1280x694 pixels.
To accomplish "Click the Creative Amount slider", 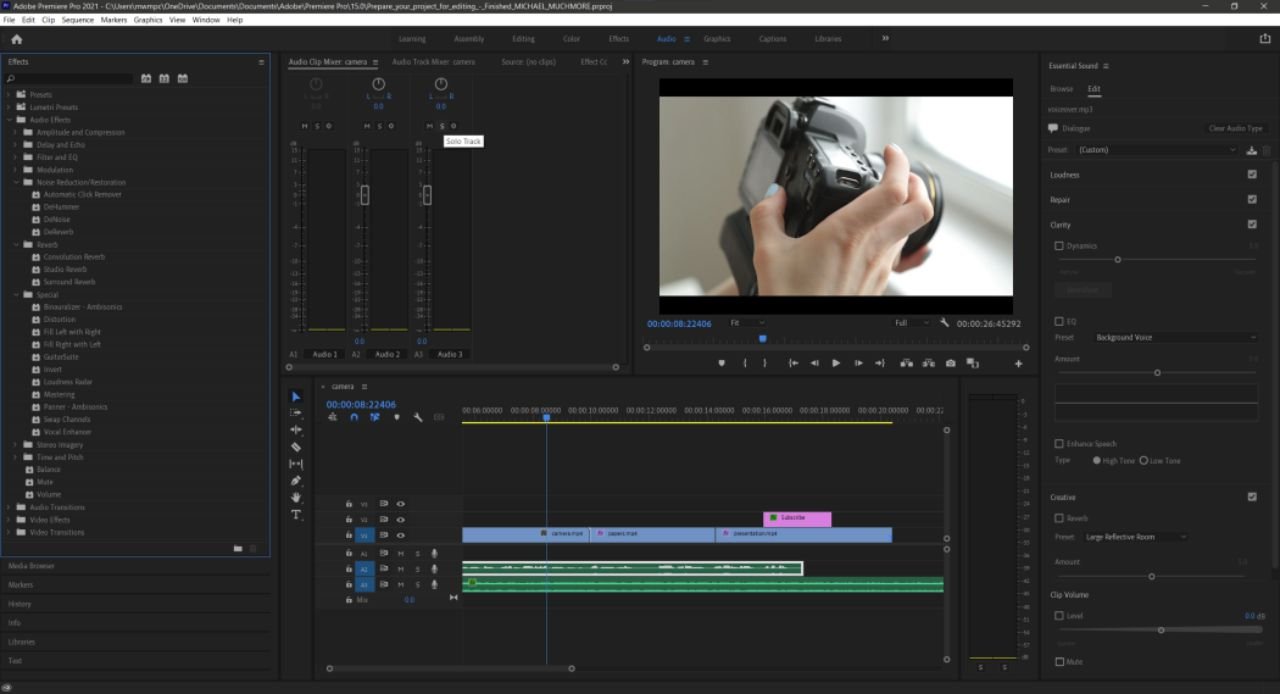I will (x=1151, y=576).
